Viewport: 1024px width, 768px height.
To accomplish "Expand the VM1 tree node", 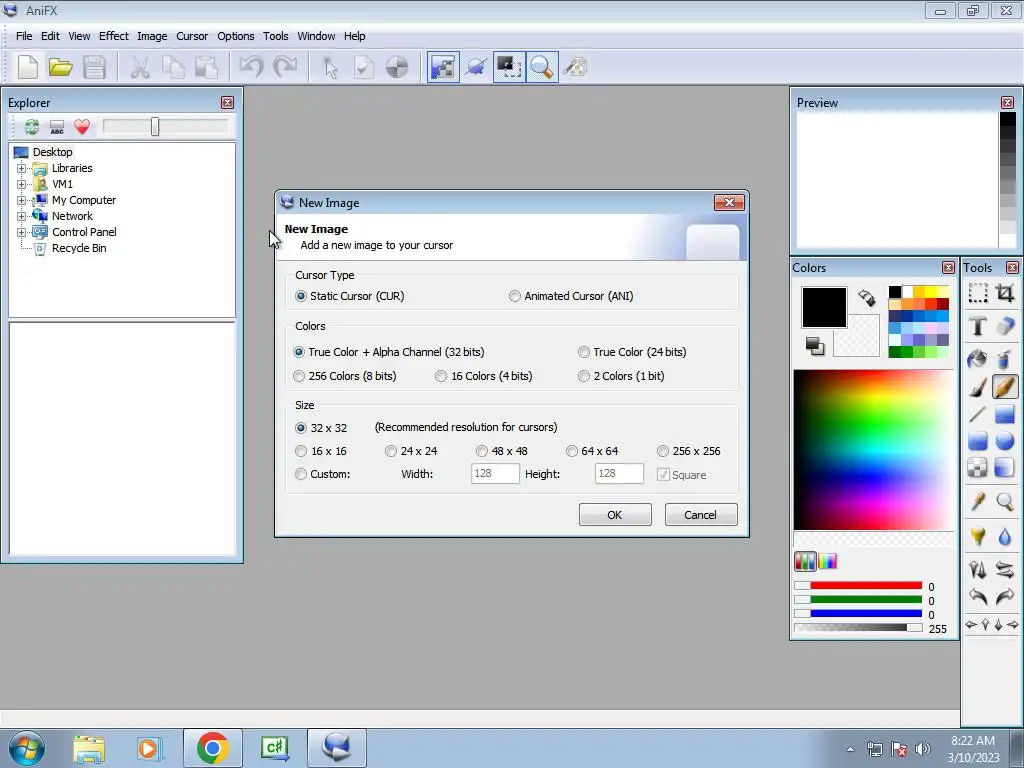I will (x=22, y=184).
